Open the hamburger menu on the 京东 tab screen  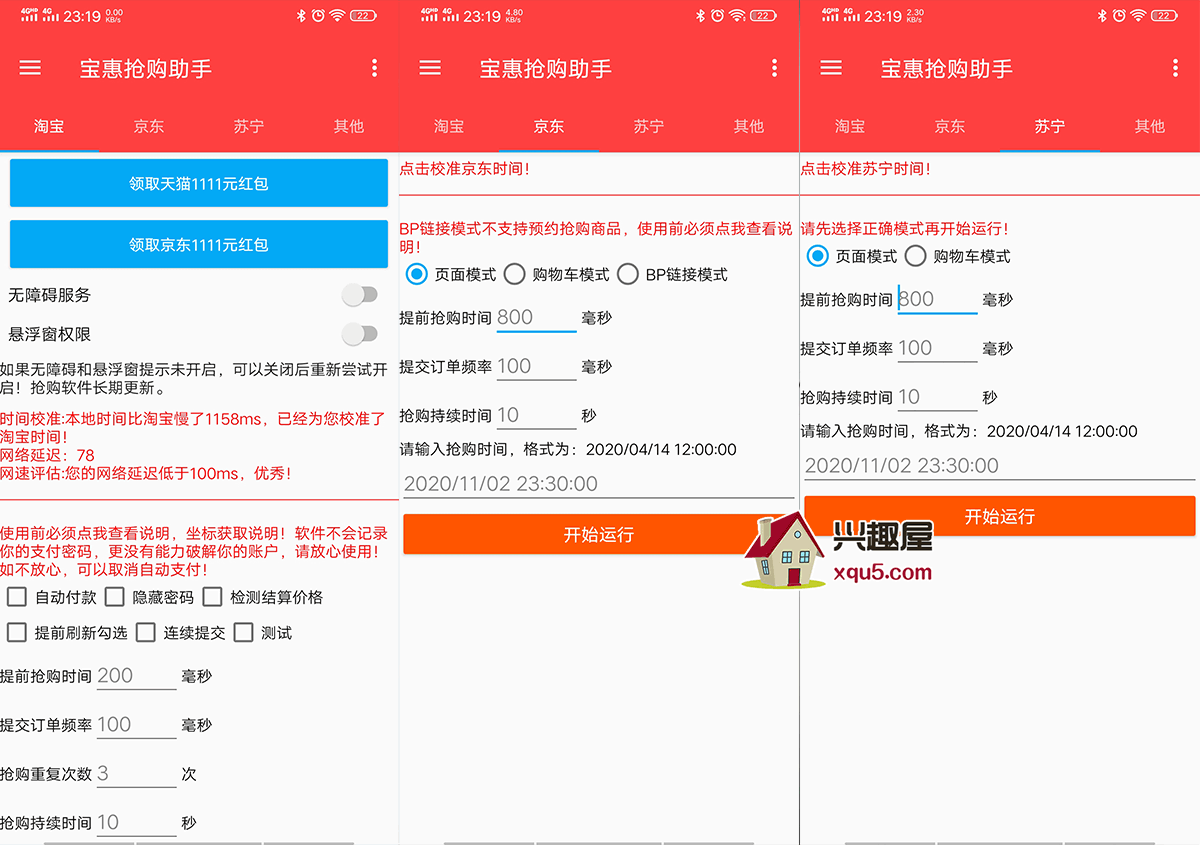tap(430, 68)
